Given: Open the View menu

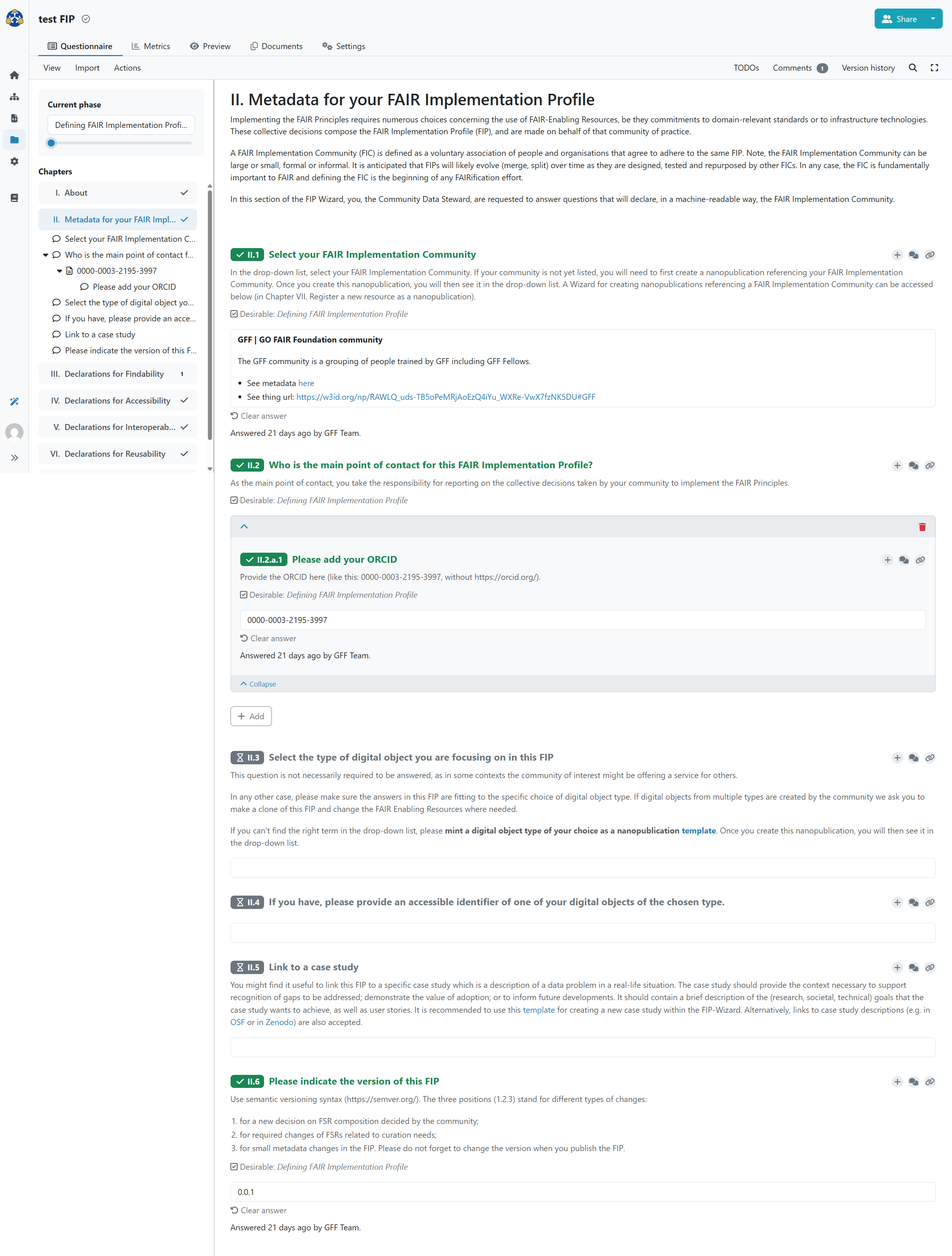Looking at the screenshot, I should pos(52,68).
